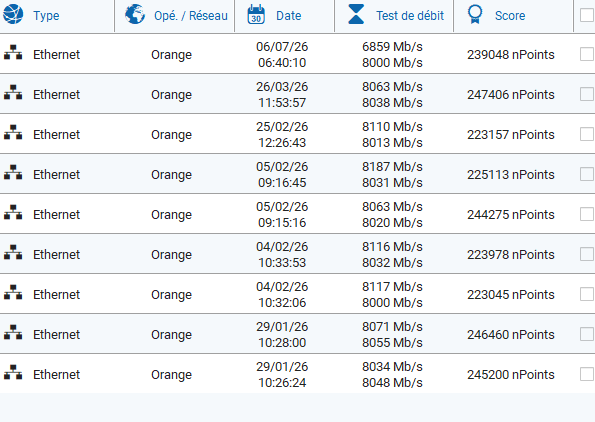This screenshot has width=595, height=422.
Task: Select the checkbox of the 244275 nPoints row
Action: point(587,214)
